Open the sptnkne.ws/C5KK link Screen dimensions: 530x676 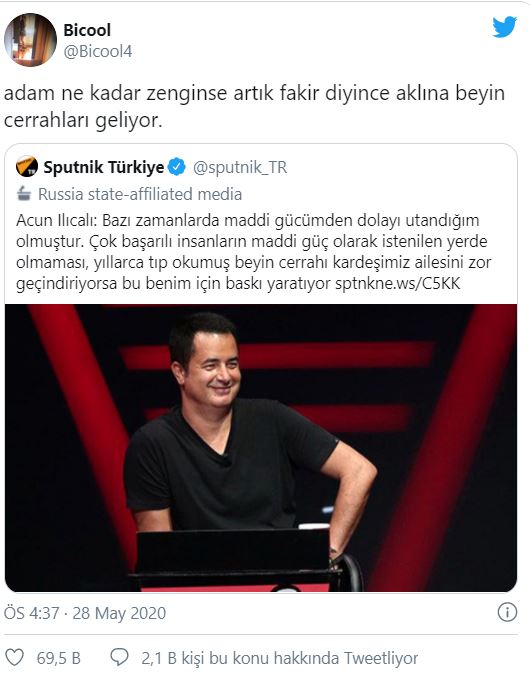coord(398,283)
